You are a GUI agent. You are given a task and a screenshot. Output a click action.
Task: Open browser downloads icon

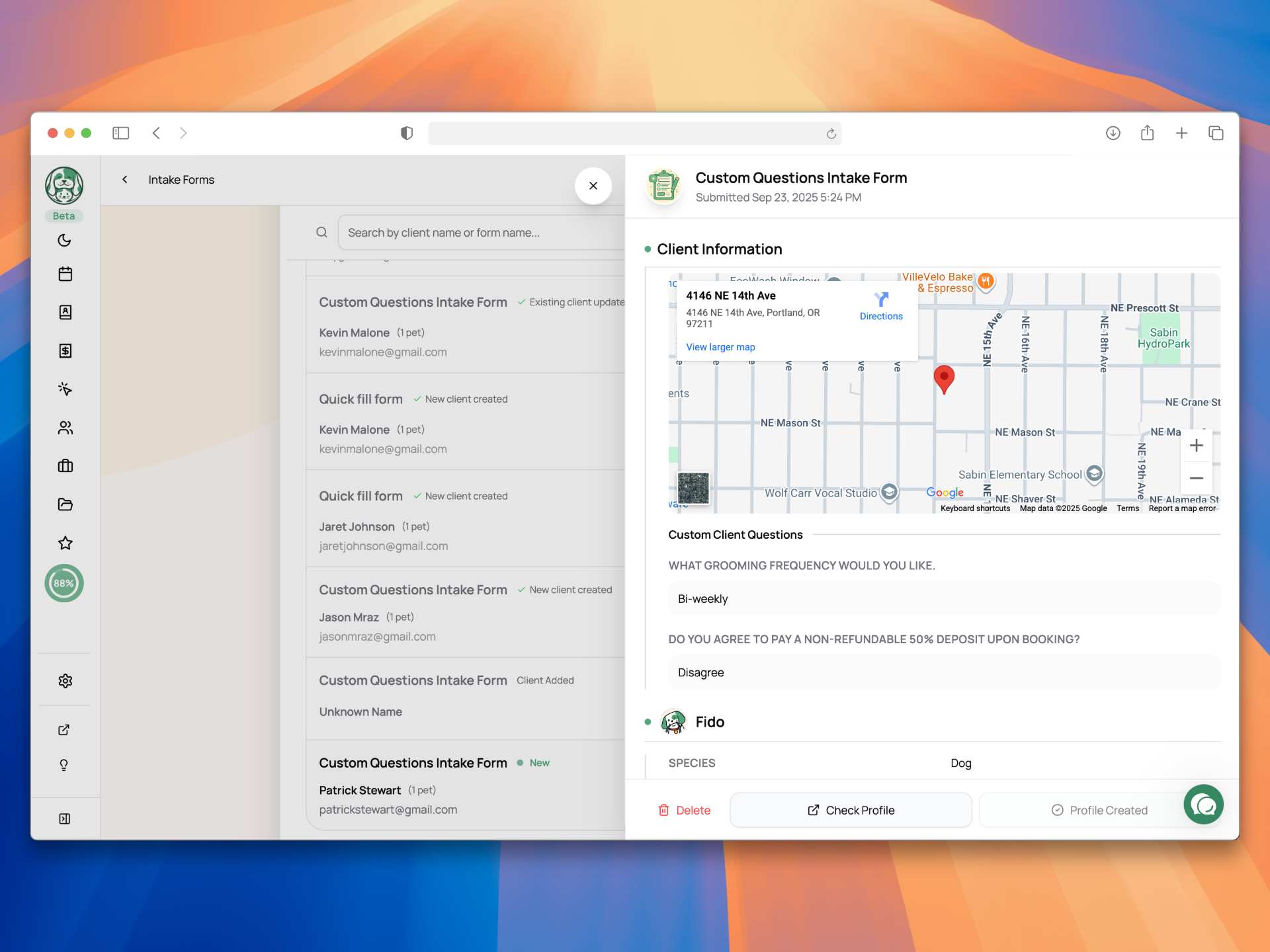1113,133
